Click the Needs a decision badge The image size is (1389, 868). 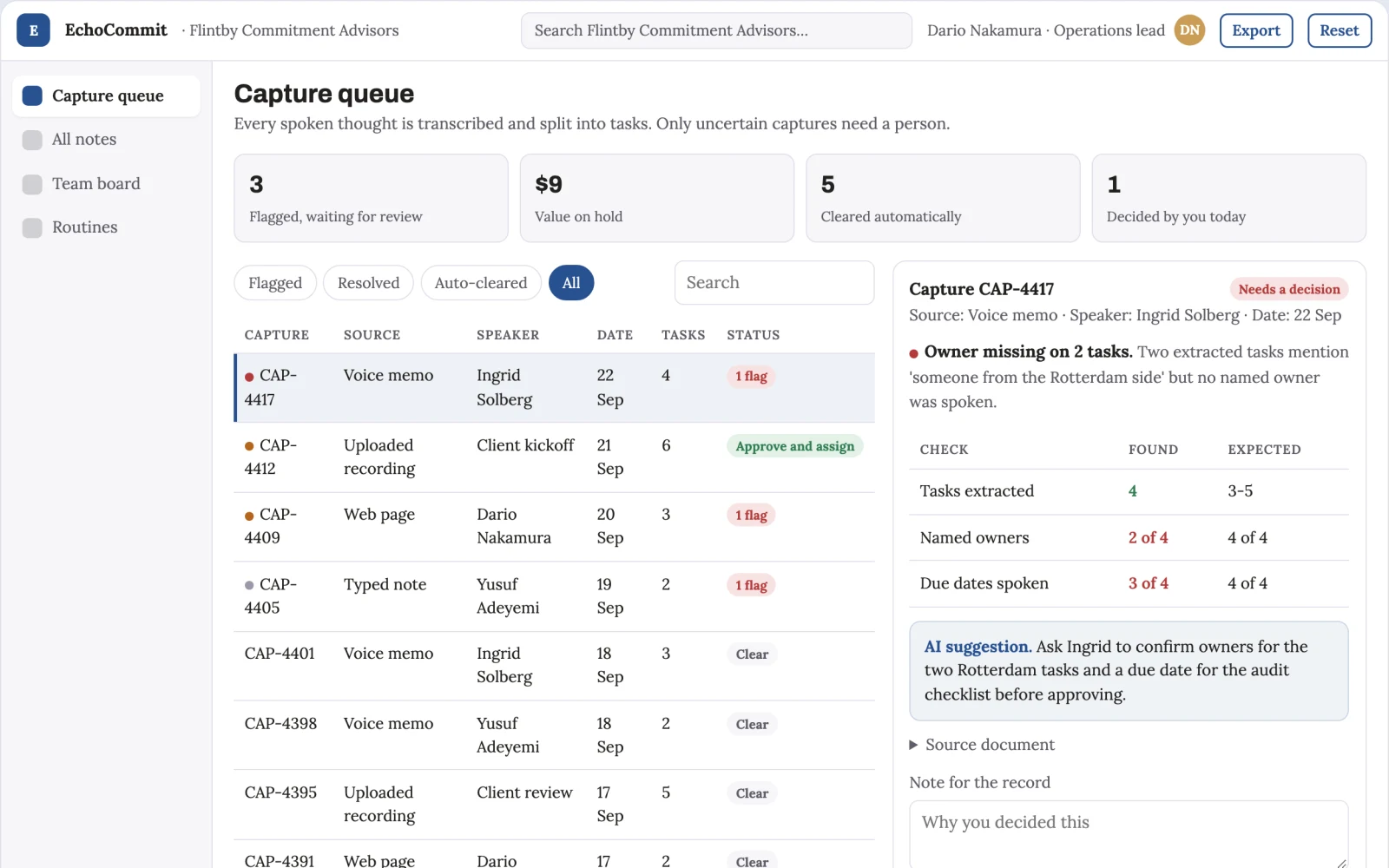click(x=1288, y=289)
